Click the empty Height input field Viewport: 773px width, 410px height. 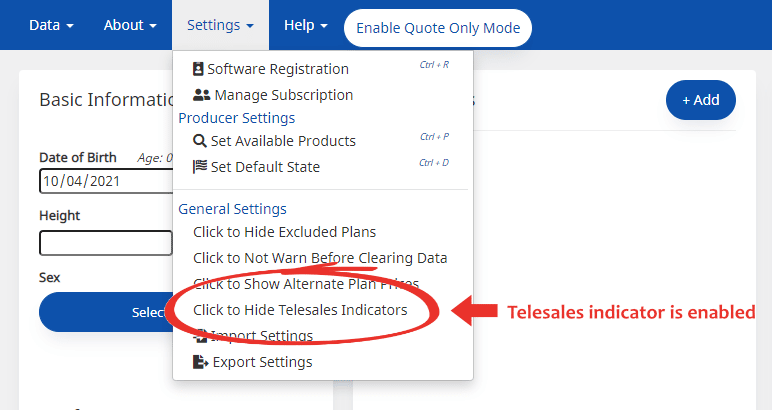106,243
